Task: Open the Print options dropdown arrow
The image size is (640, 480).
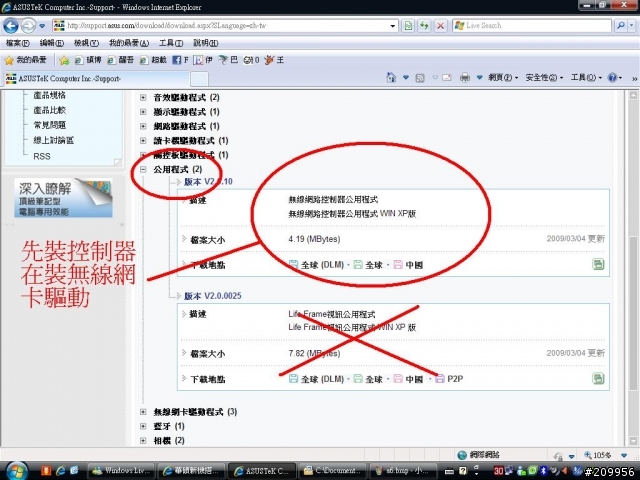Action: point(480,77)
